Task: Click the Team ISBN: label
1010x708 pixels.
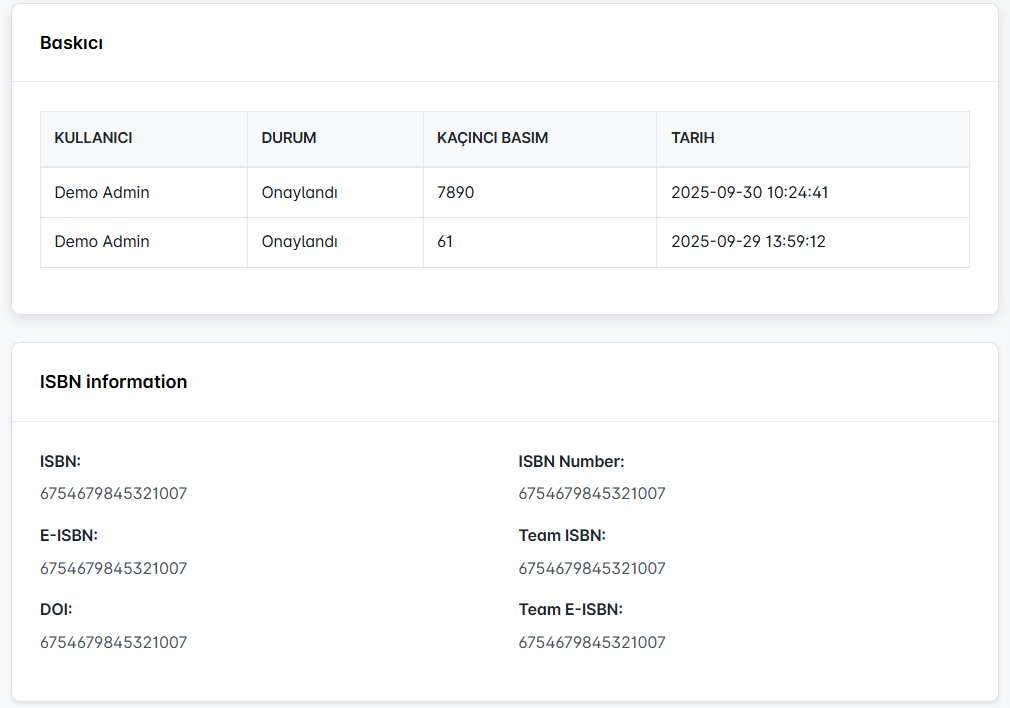Action: pos(562,535)
